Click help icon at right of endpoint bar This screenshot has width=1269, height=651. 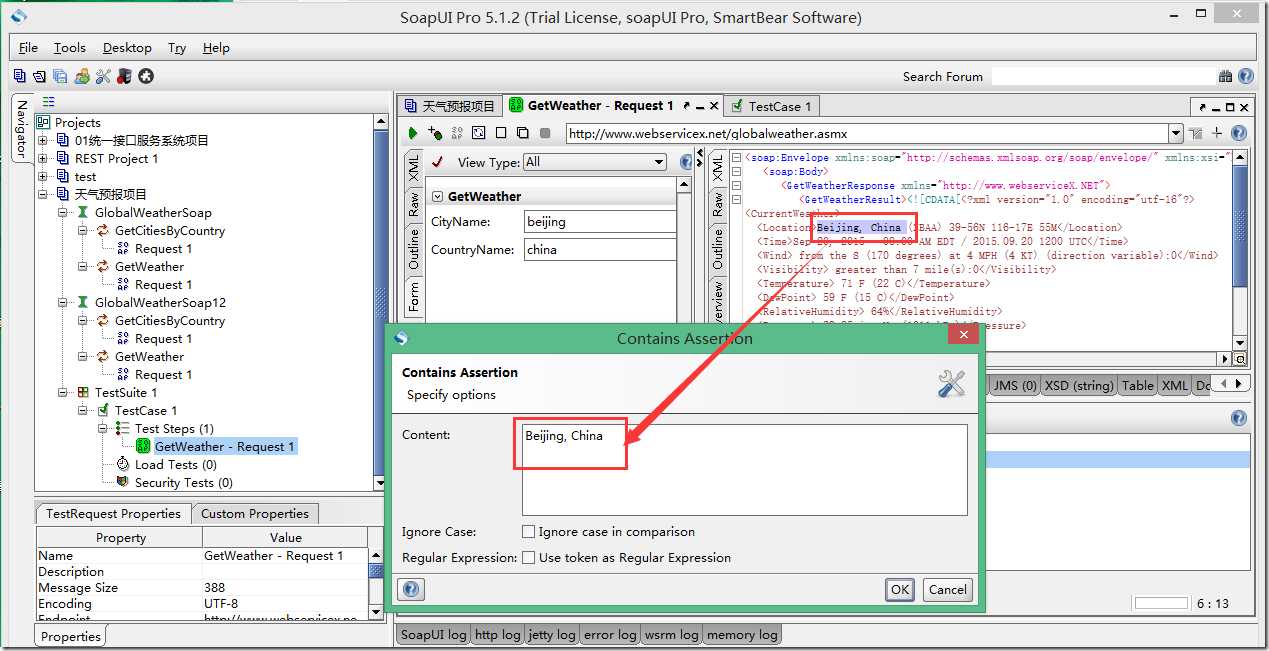tap(1239, 133)
